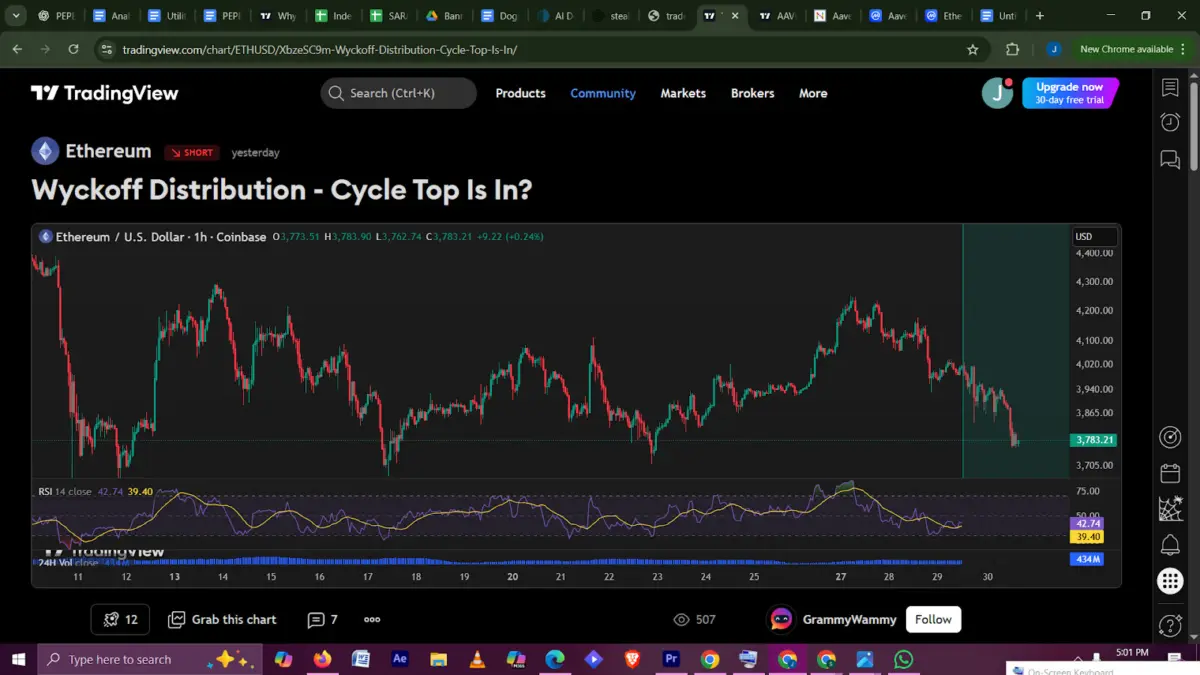Viewport: 1200px width, 675px height.
Task: Click the streams target icon in right sidebar
Action: tap(1170, 437)
